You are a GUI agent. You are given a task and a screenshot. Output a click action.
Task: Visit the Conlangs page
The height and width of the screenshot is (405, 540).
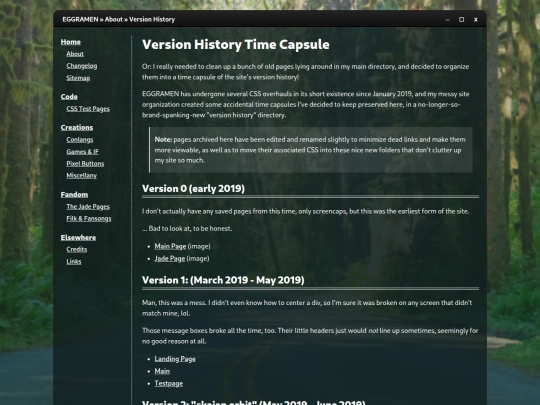pyautogui.click(x=80, y=139)
